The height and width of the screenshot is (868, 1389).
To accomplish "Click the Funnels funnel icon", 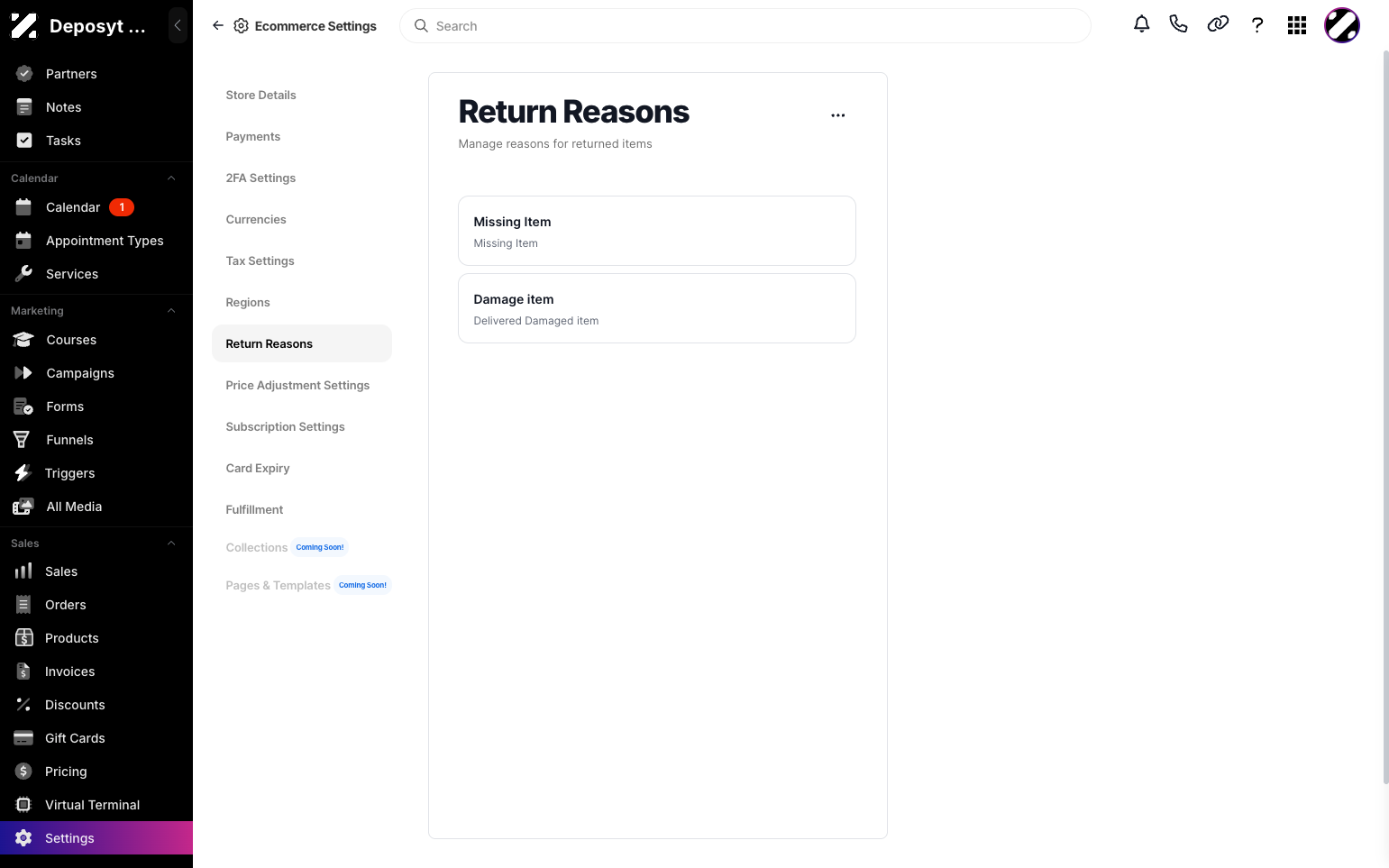I will (x=22, y=440).
